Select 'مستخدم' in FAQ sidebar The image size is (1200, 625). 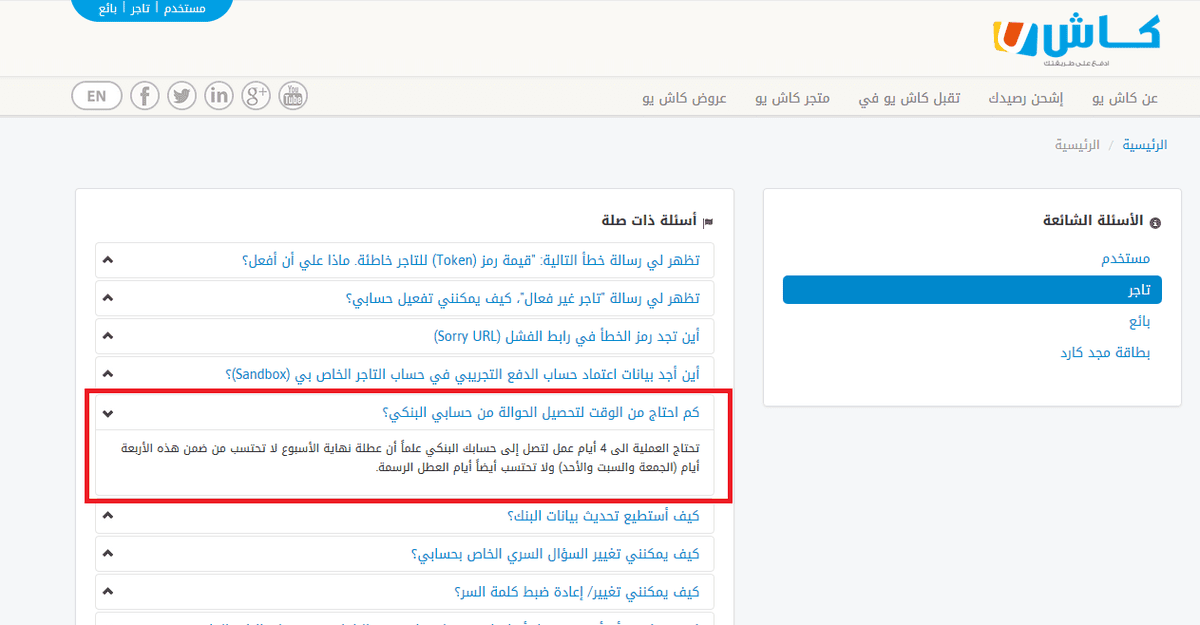pos(1125,258)
